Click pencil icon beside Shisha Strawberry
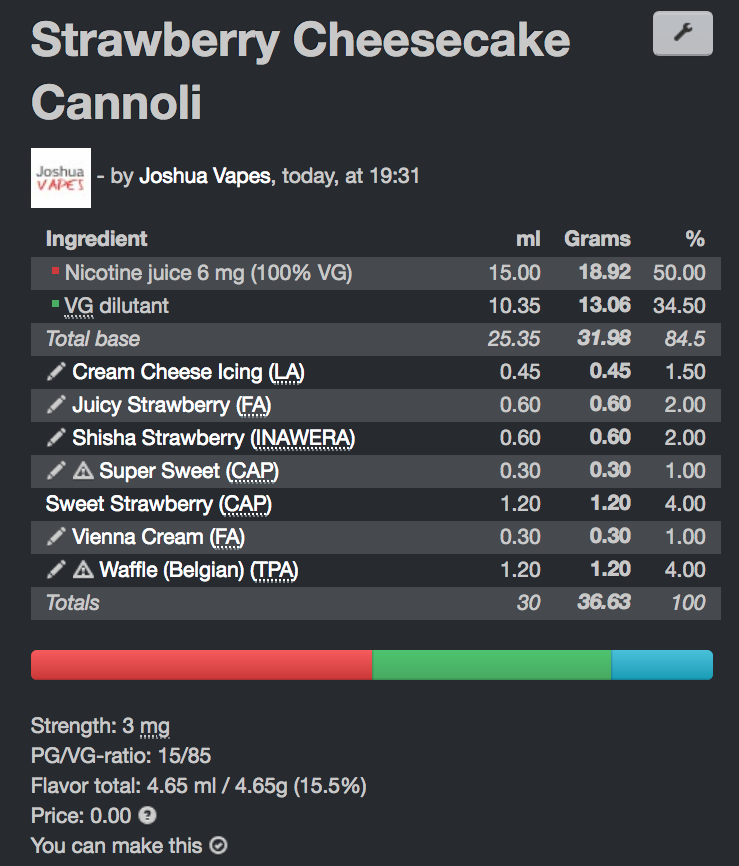Image resolution: width=739 pixels, height=866 pixels. (x=56, y=438)
